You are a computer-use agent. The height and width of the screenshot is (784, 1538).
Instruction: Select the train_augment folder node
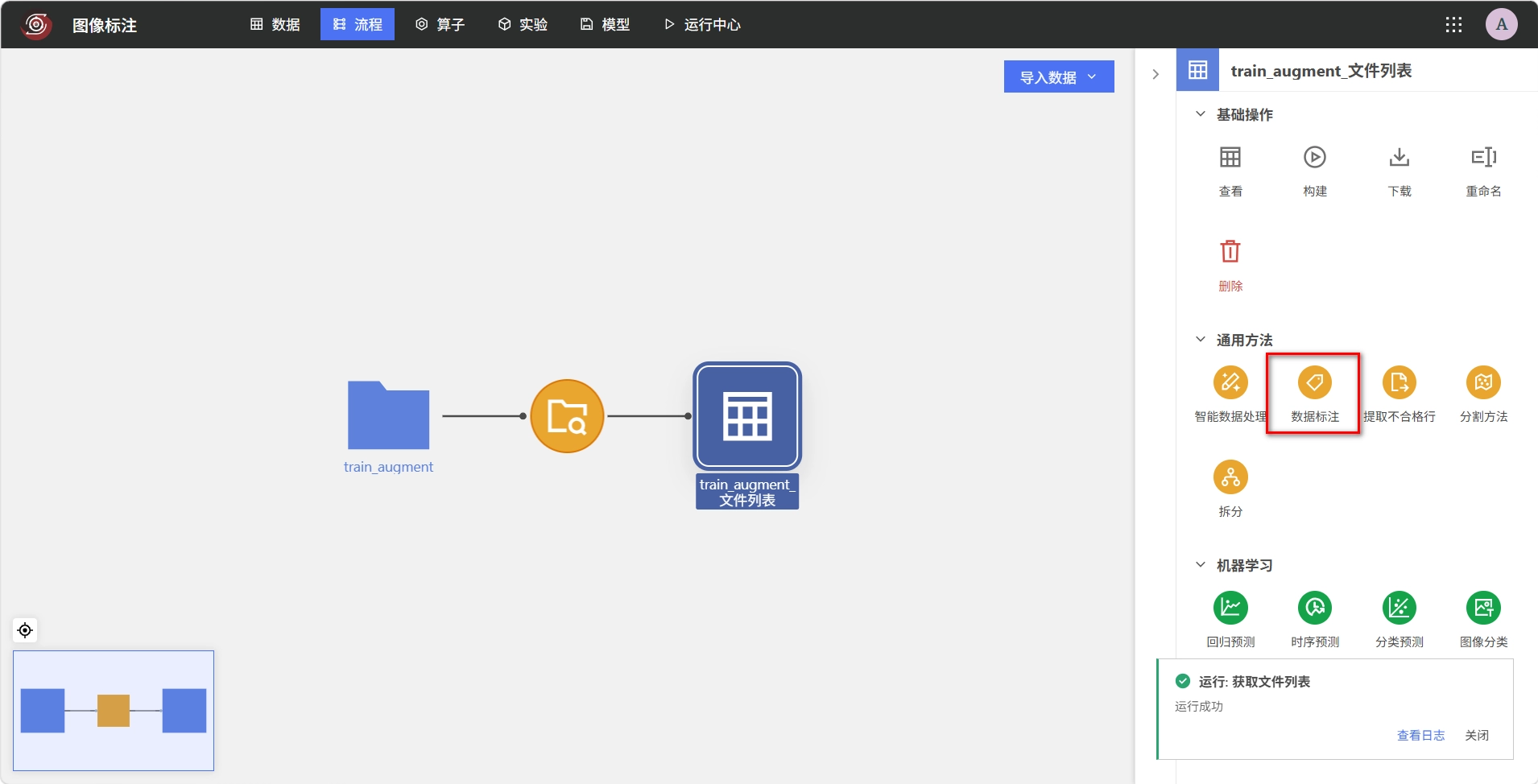[x=388, y=415]
